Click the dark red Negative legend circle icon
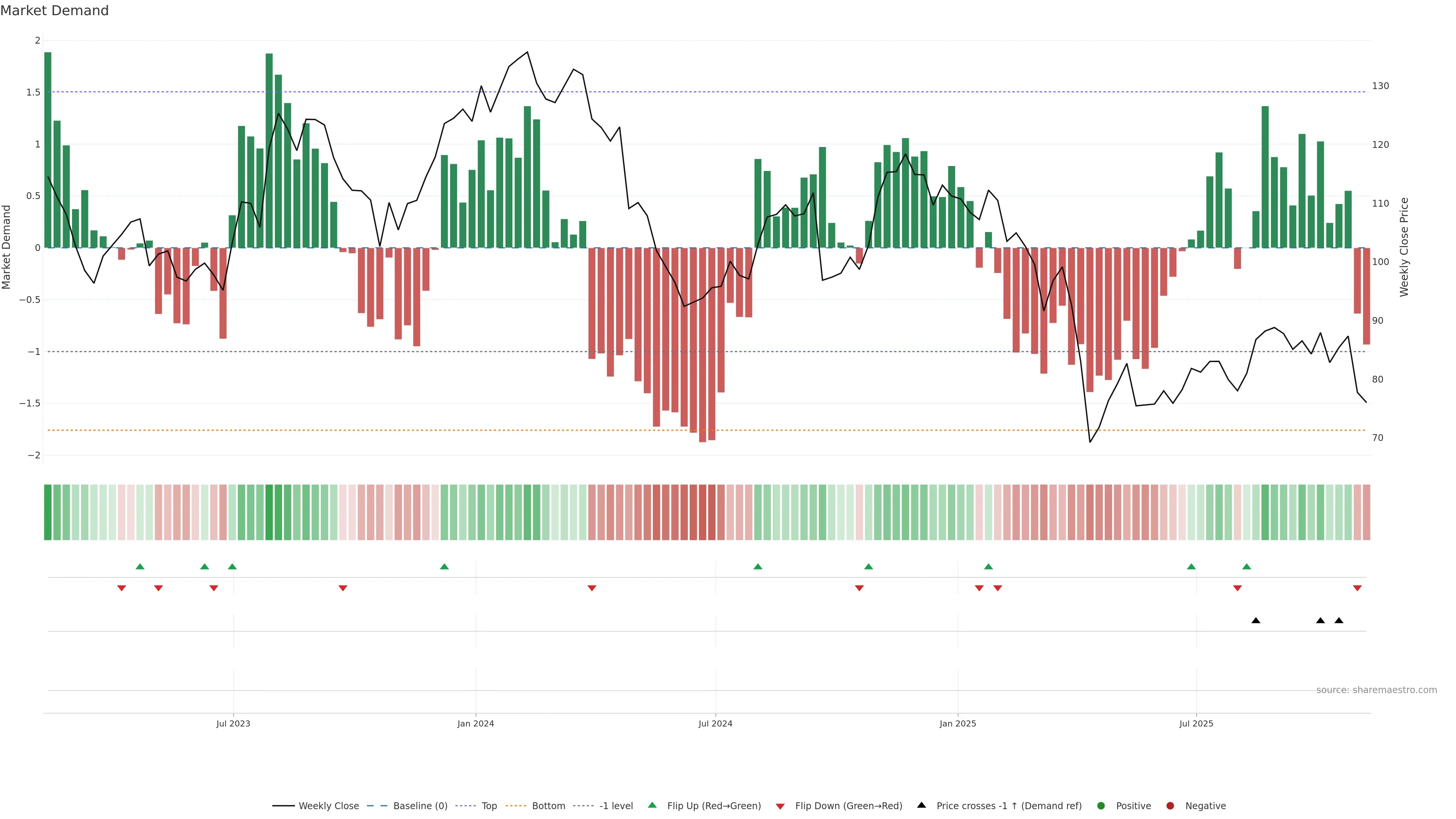This screenshot has height=819, width=1456. [x=1170, y=805]
